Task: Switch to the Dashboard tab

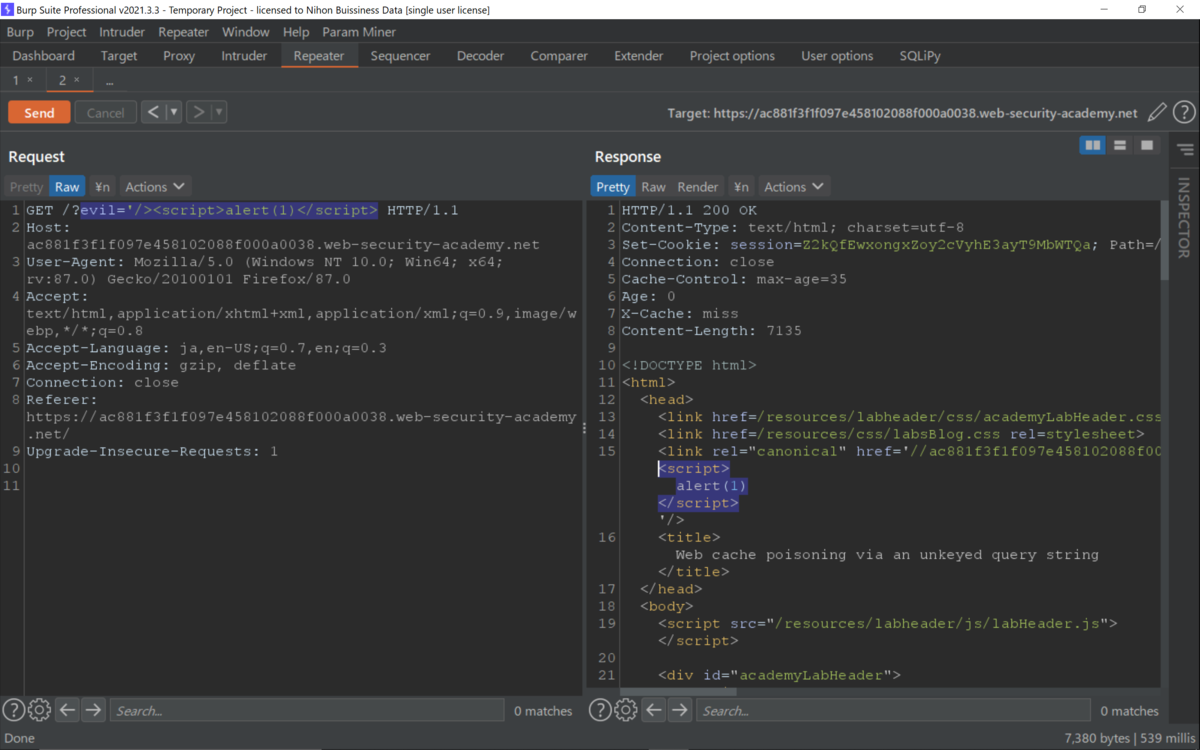Action: (44, 56)
